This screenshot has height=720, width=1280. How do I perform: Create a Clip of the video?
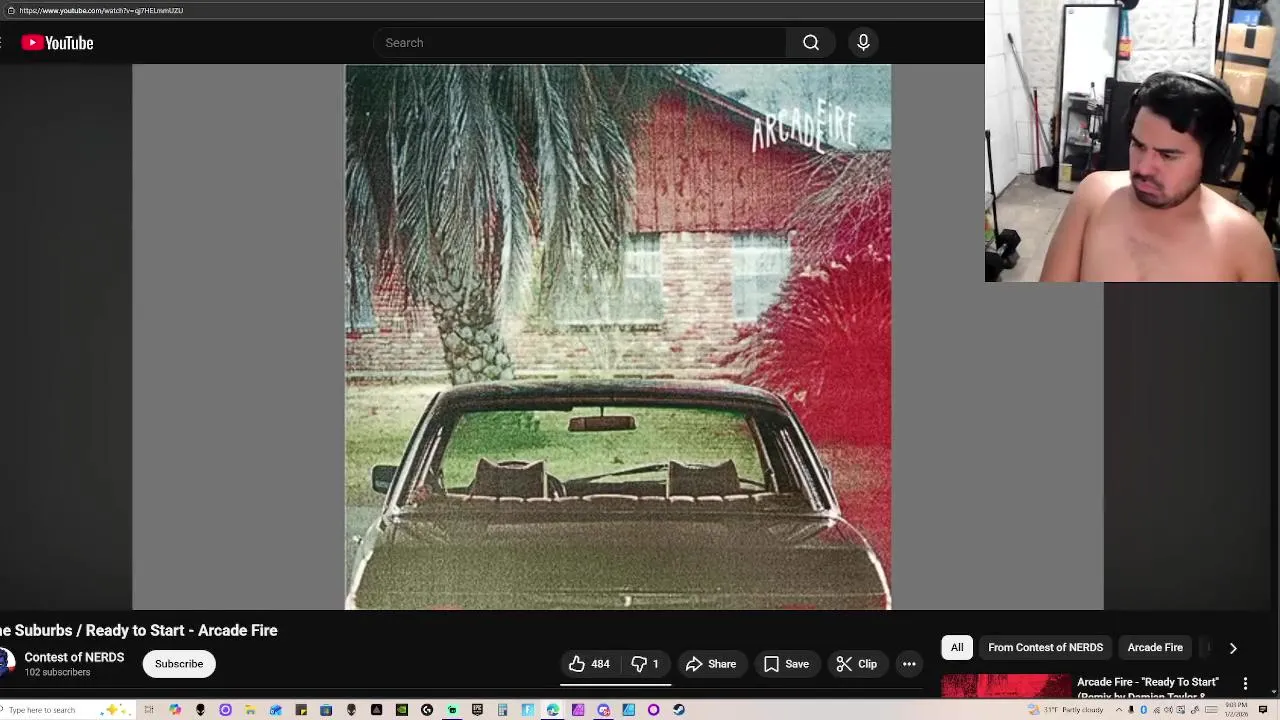(x=857, y=664)
